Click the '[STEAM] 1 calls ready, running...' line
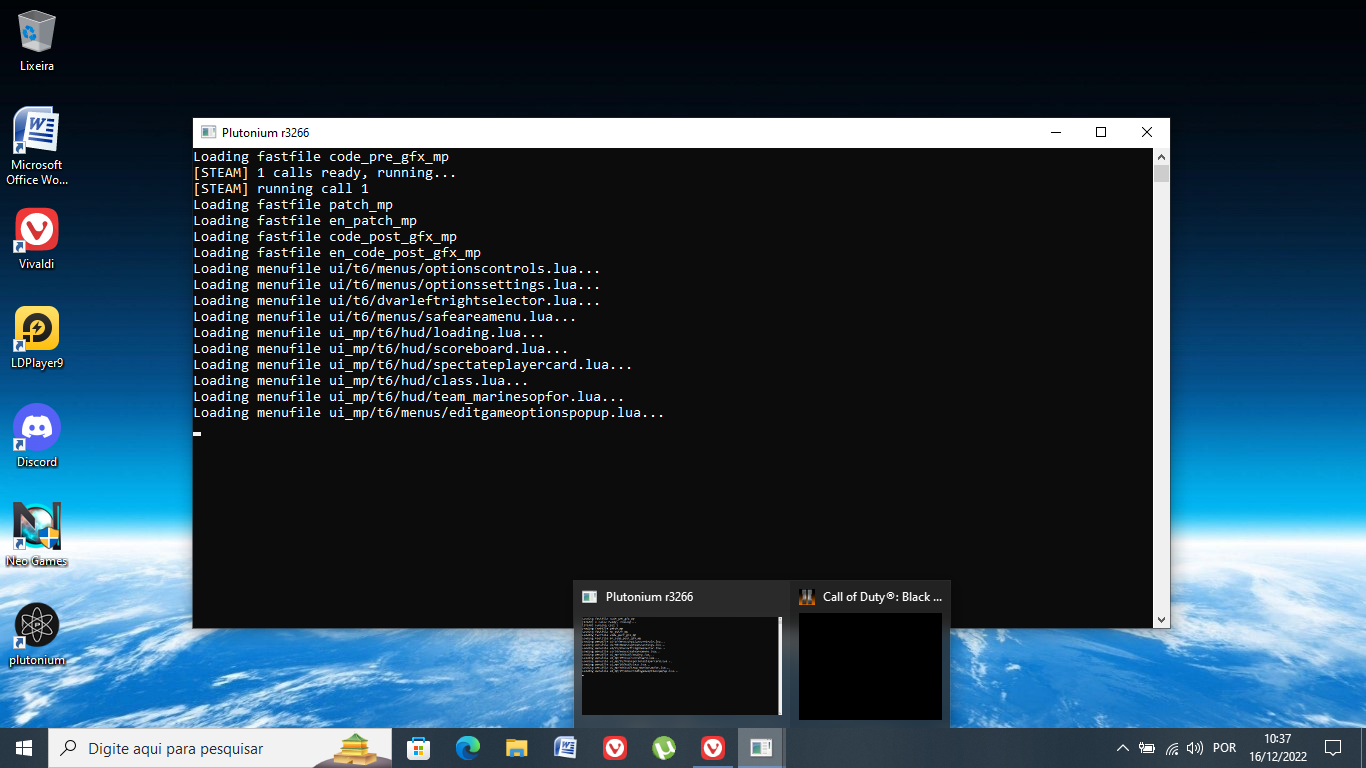The width and height of the screenshot is (1366, 768). click(x=325, y=173)
